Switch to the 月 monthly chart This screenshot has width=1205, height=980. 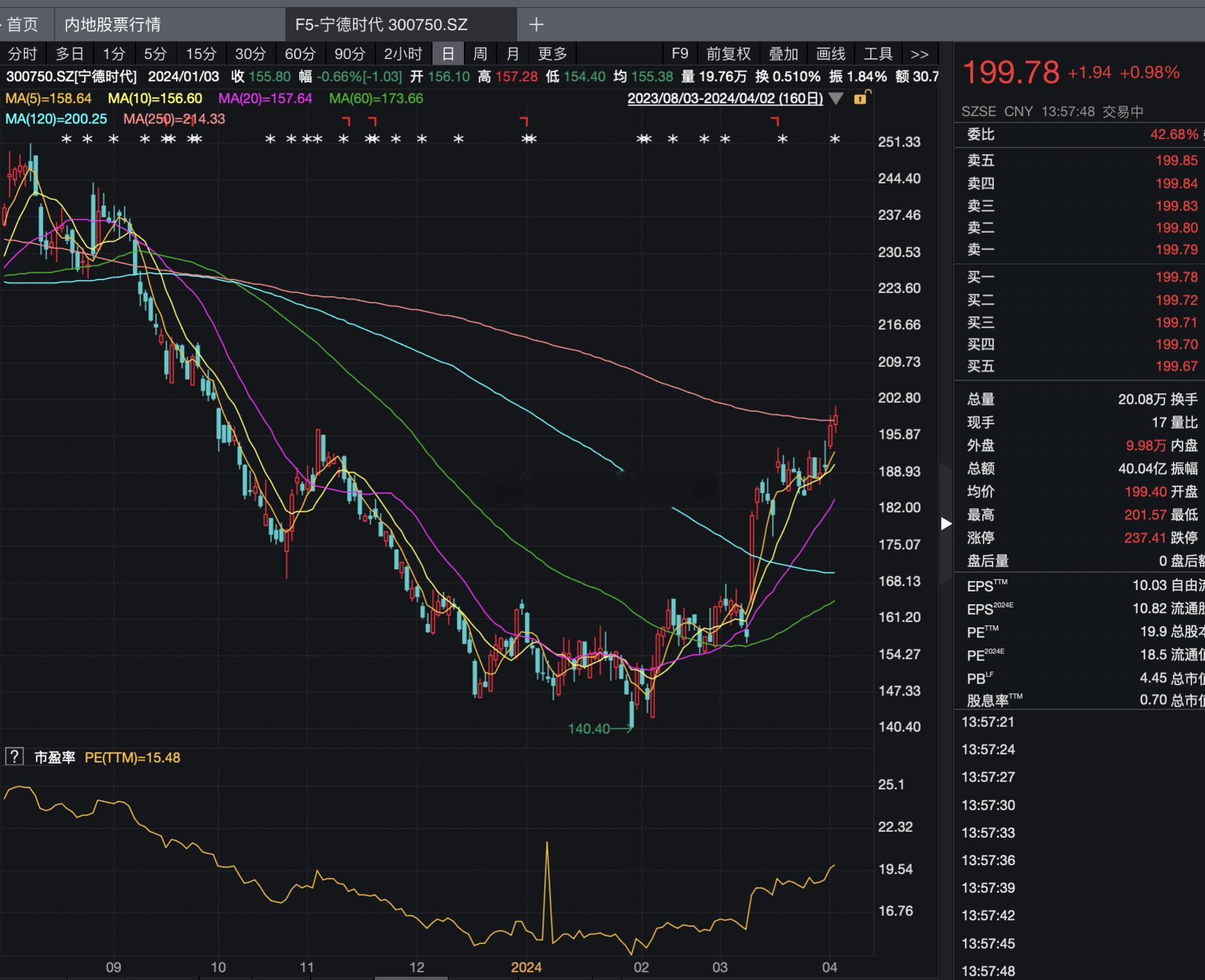click(513, 55)
